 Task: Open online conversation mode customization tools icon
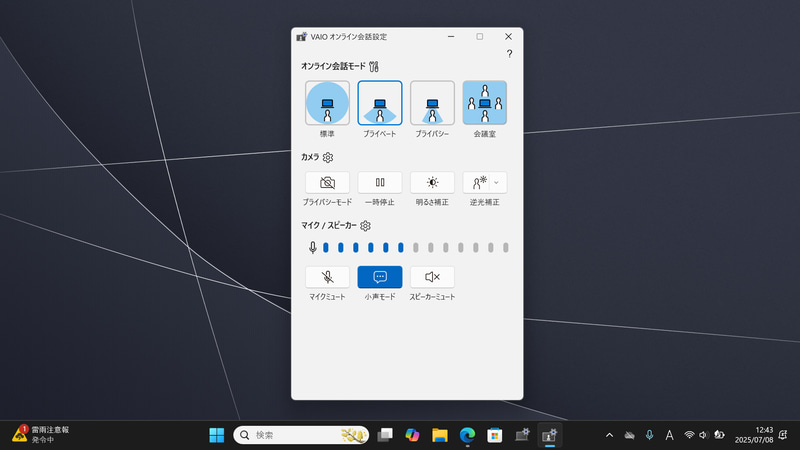pyautogui.click(x=374, y=66)
